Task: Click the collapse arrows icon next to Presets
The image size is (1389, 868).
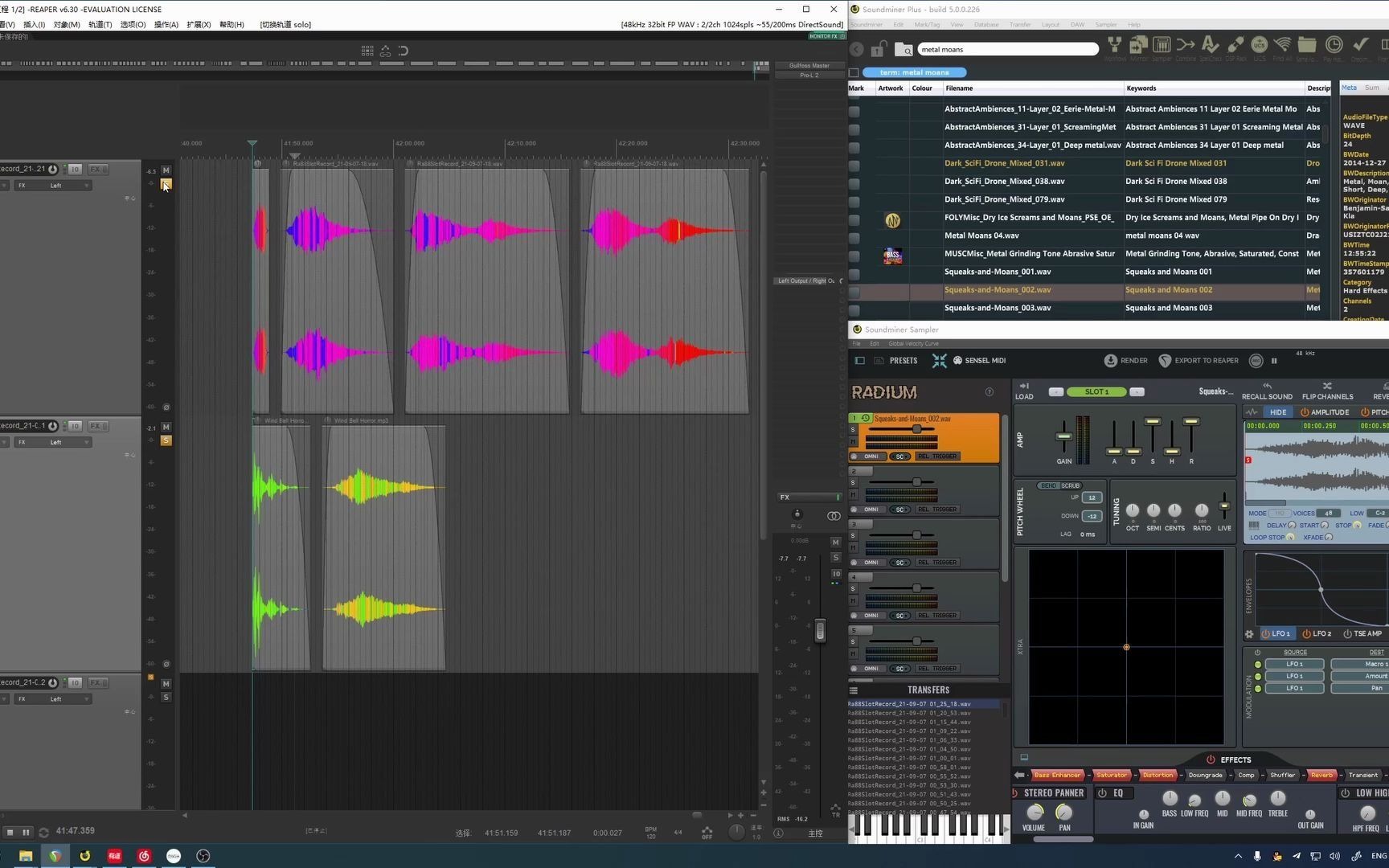Action: (939, 361)
